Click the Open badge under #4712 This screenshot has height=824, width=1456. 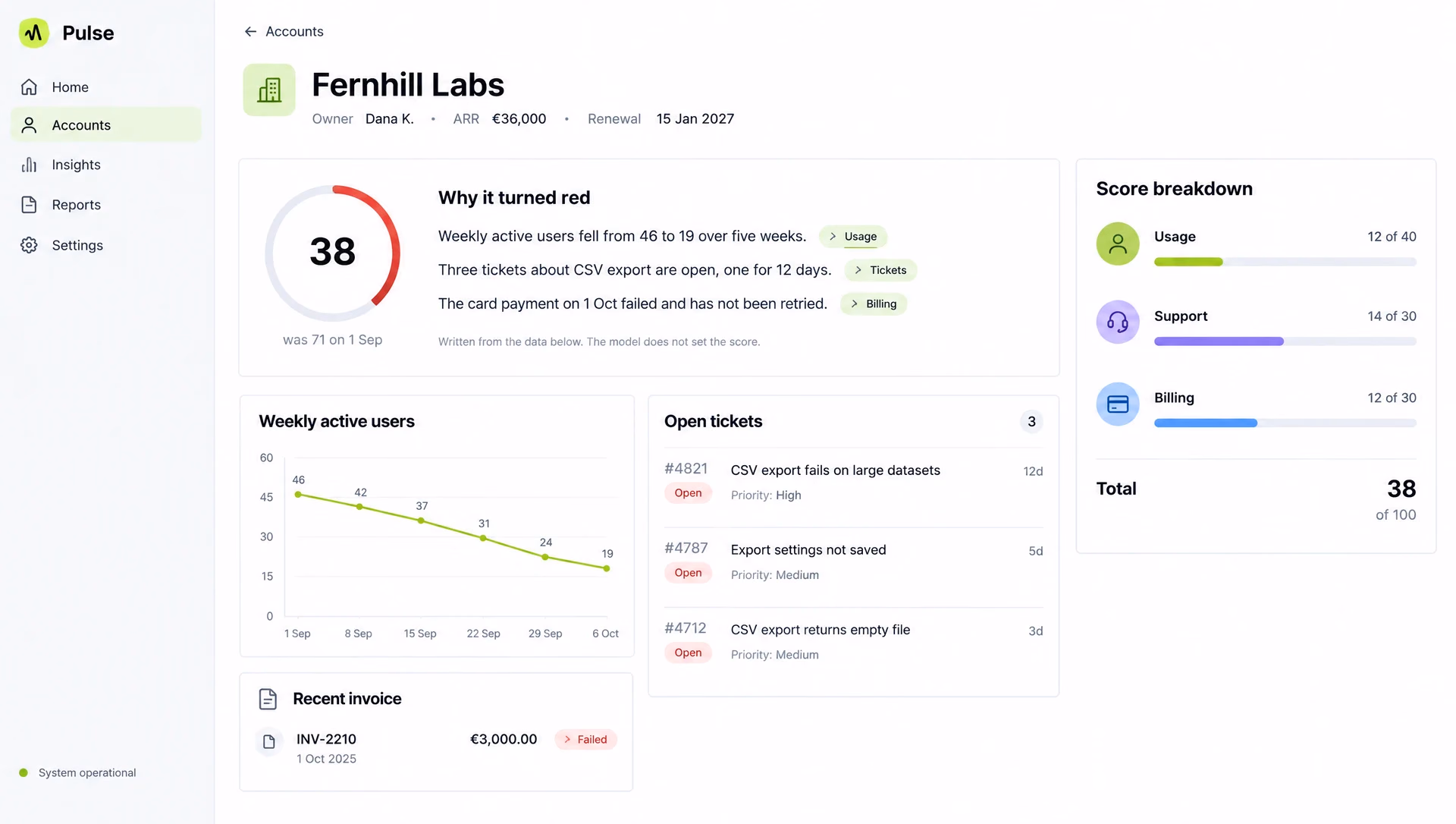[688, 653]
